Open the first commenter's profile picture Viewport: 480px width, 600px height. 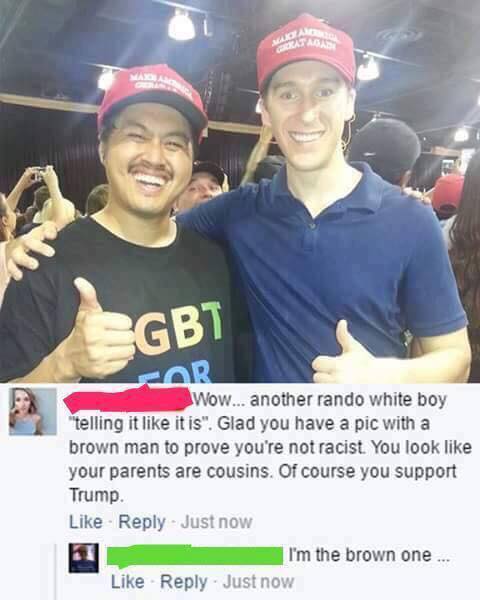[x=33, y=412]
